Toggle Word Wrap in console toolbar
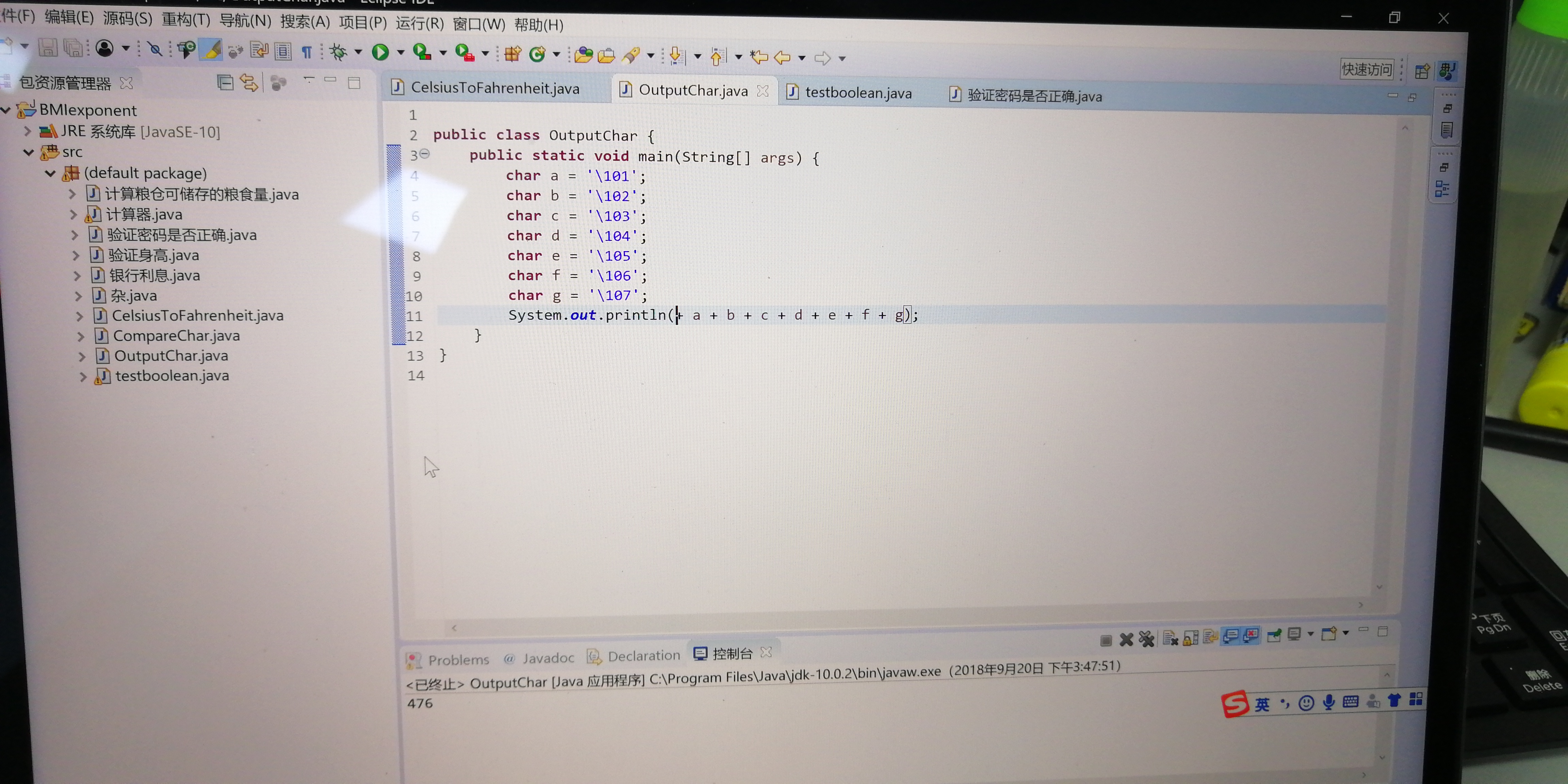Viewport: 1568px width, 784px height. click(1210, 637)
